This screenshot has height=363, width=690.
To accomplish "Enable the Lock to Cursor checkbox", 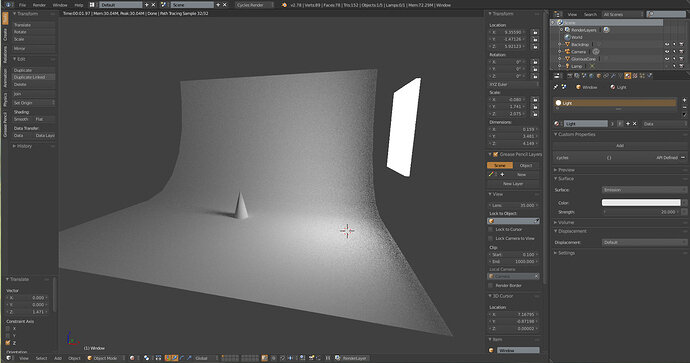I will [x=491, y=229].
